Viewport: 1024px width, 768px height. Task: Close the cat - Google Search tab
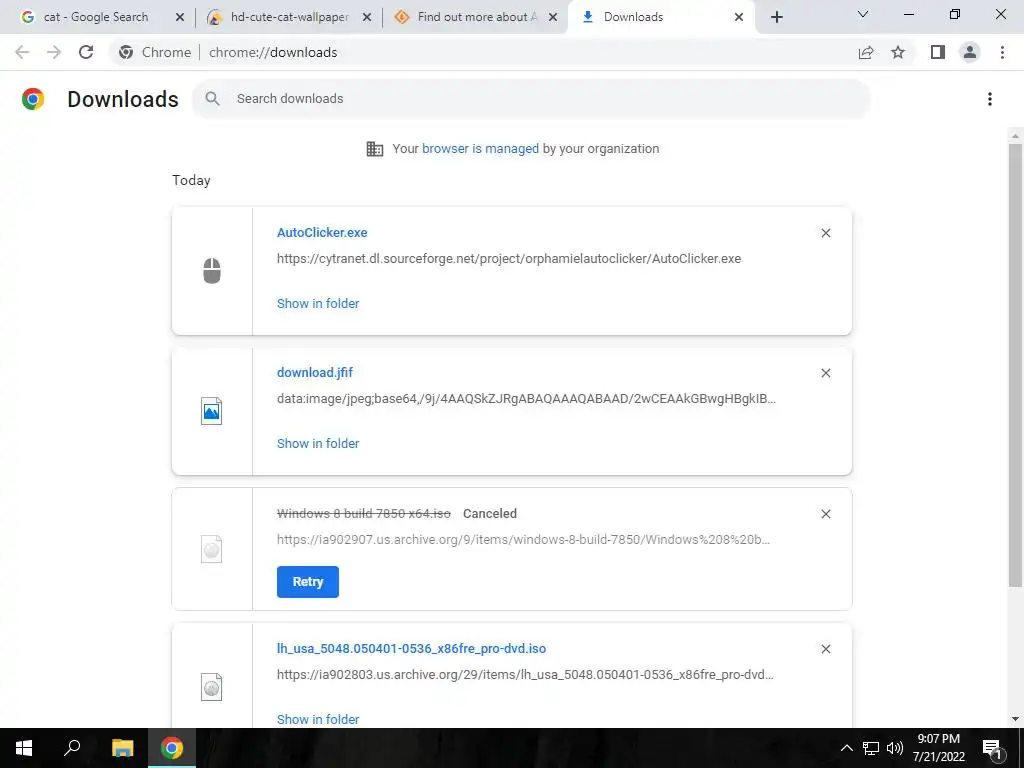(180, 17)
